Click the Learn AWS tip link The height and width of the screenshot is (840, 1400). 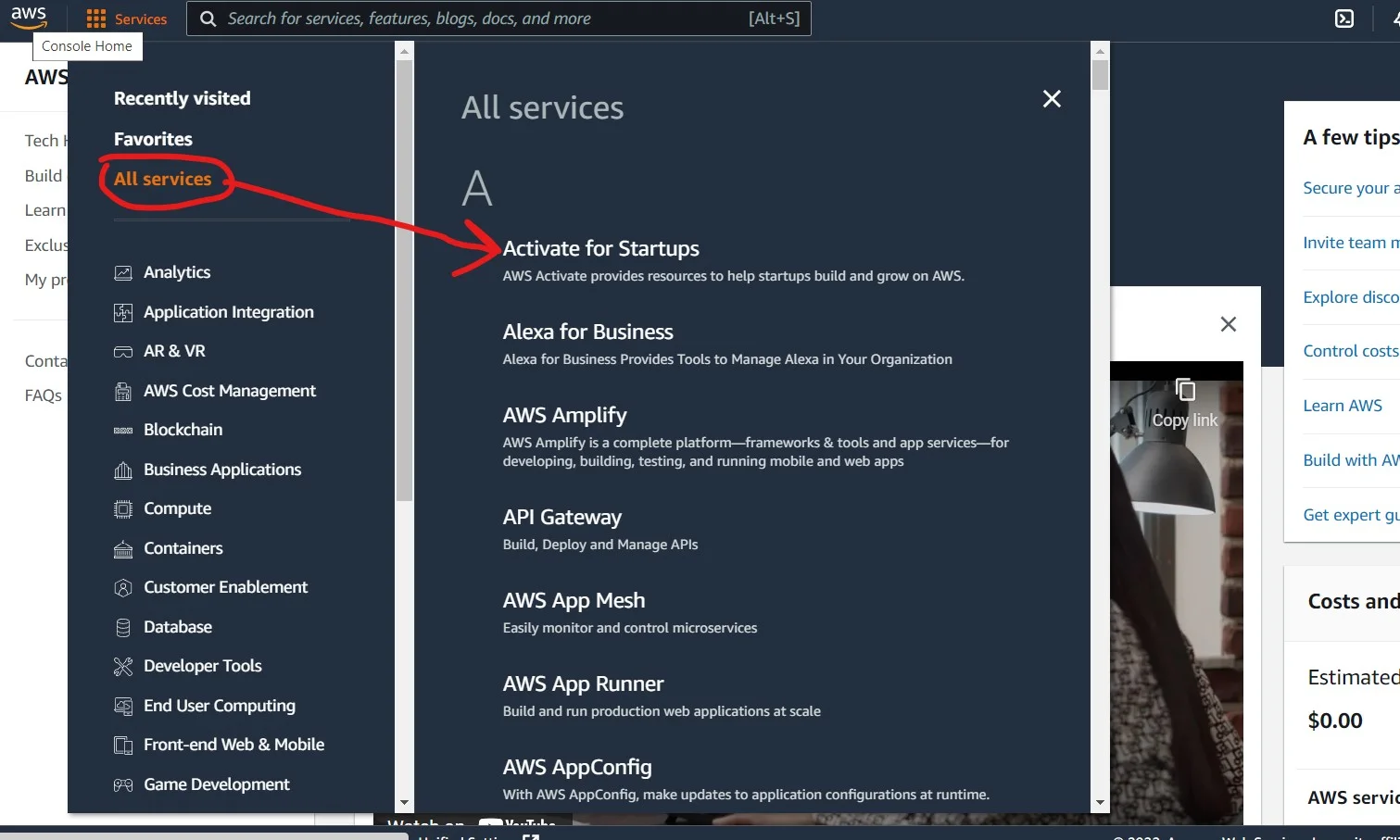[x=1343, y=406]
